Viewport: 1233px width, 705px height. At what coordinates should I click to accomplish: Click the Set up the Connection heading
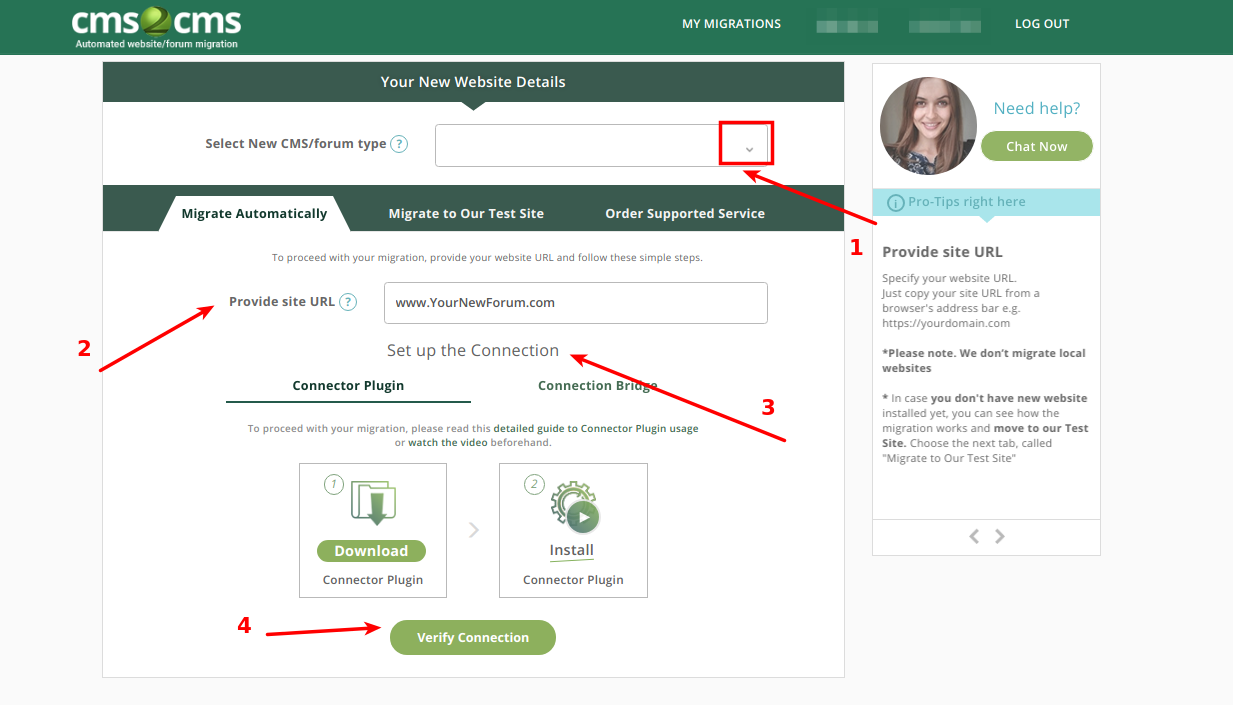[x=473, y=351]
